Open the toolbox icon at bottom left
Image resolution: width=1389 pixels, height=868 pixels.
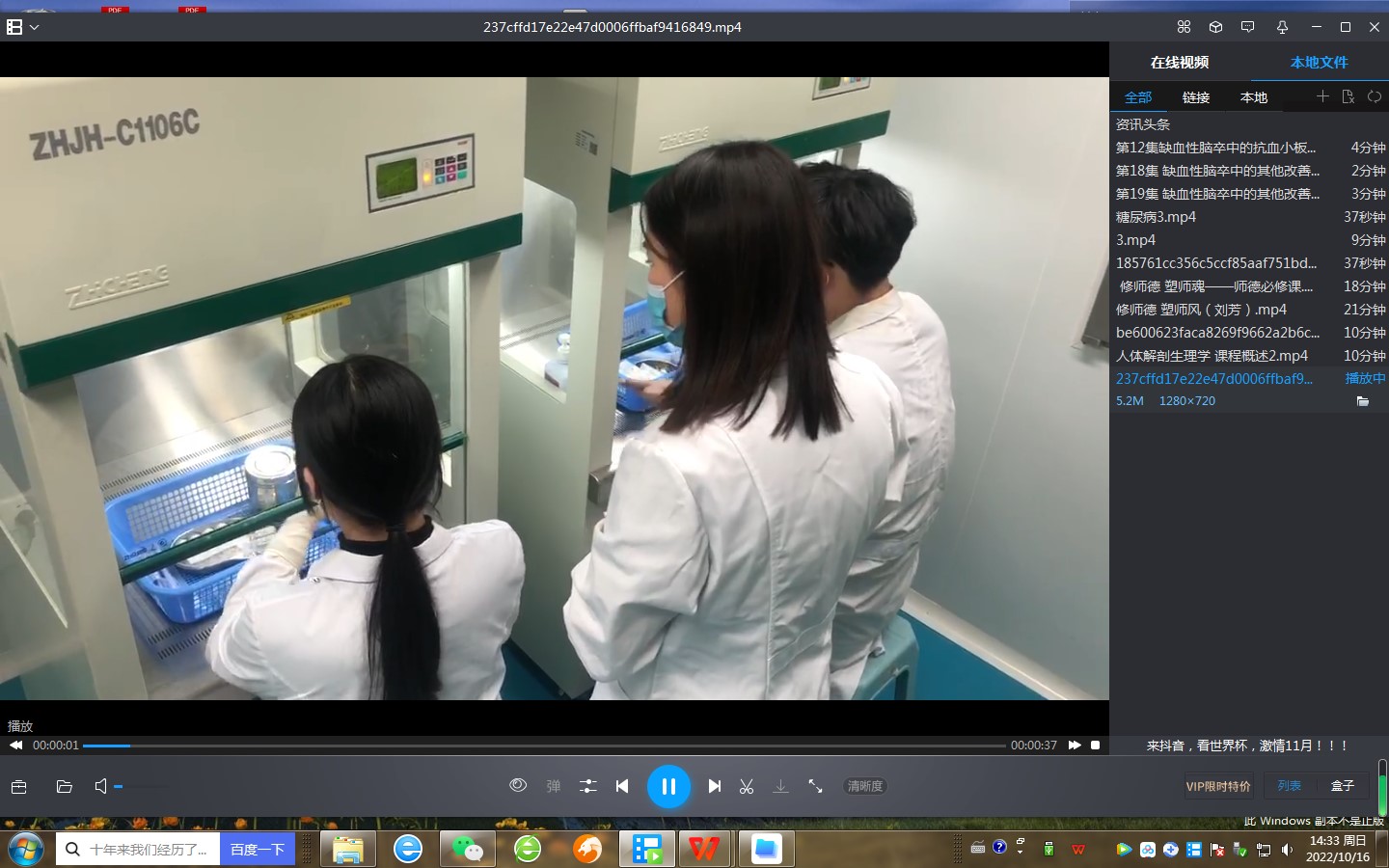(x=18, y=787)
